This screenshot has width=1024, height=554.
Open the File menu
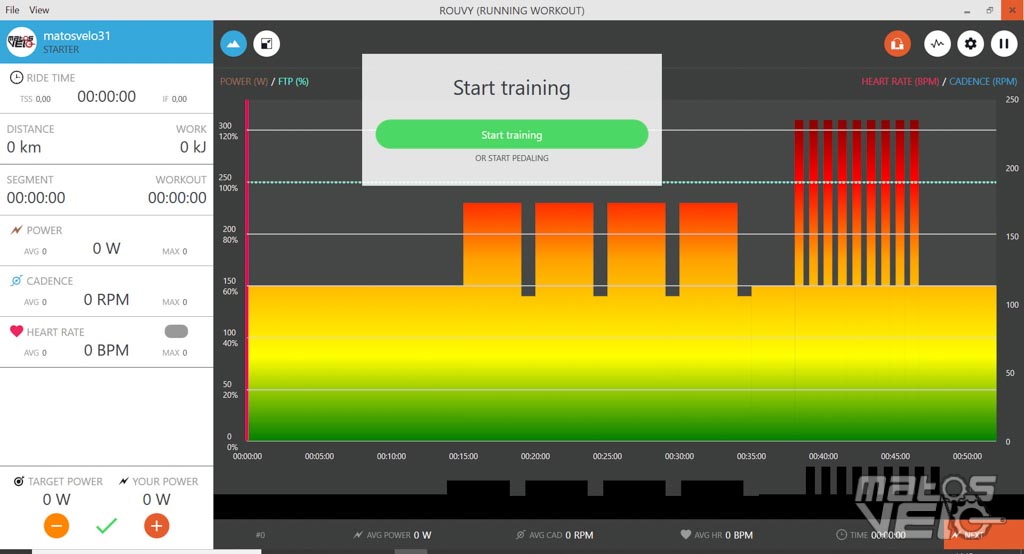click(12, 10)
